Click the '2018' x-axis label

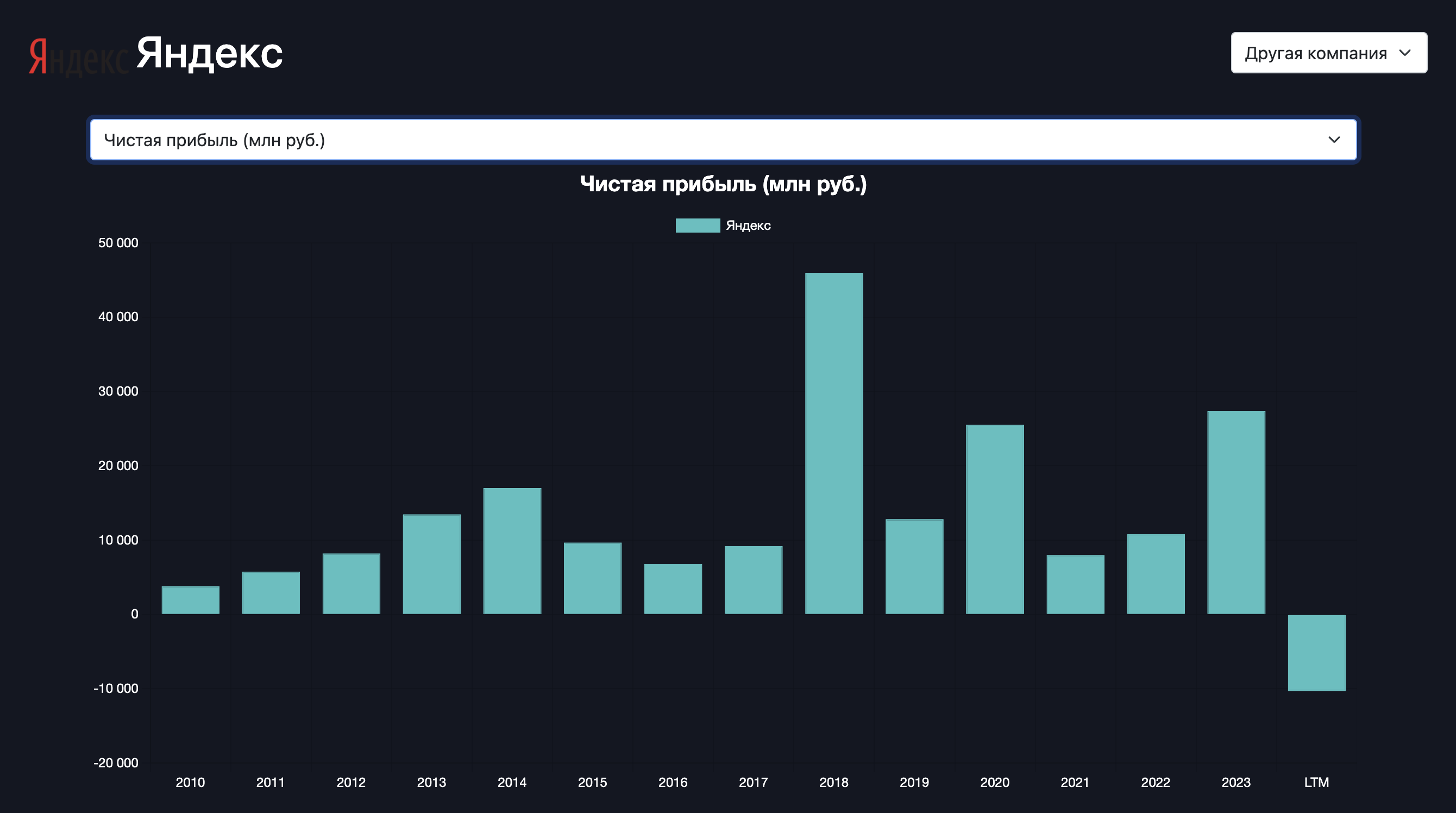[834, 783]
